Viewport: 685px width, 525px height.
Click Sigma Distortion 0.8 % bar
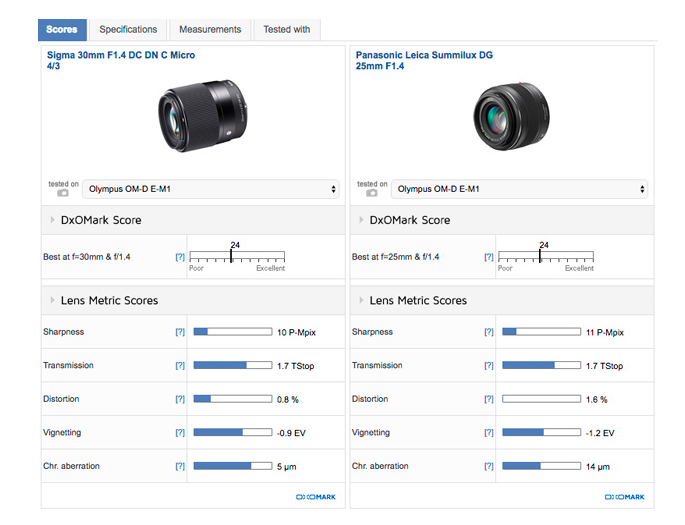pyautogui.click(x=233, y=399)
